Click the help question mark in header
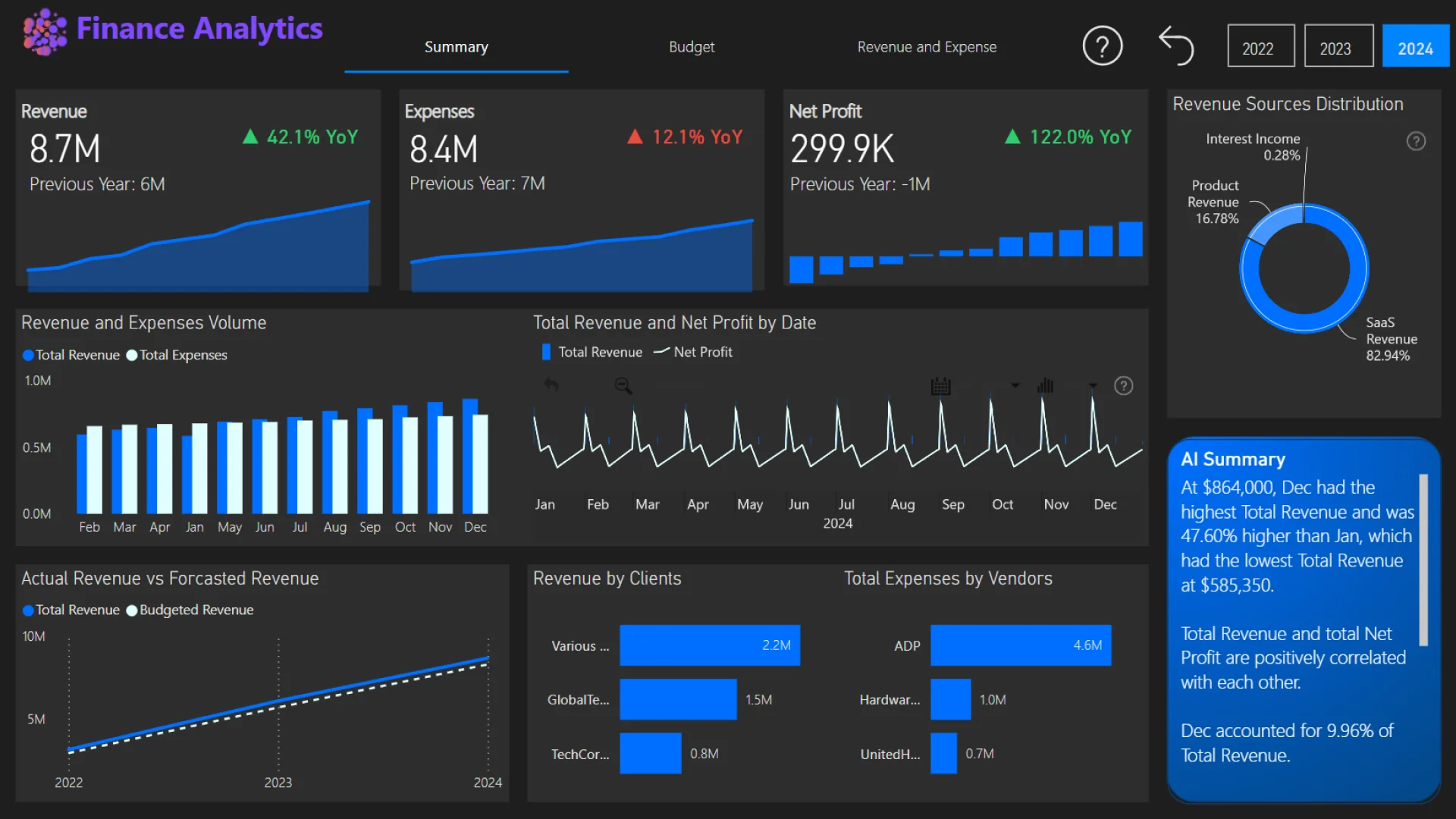1456x819 pixels. click(x=1102, y=47)
